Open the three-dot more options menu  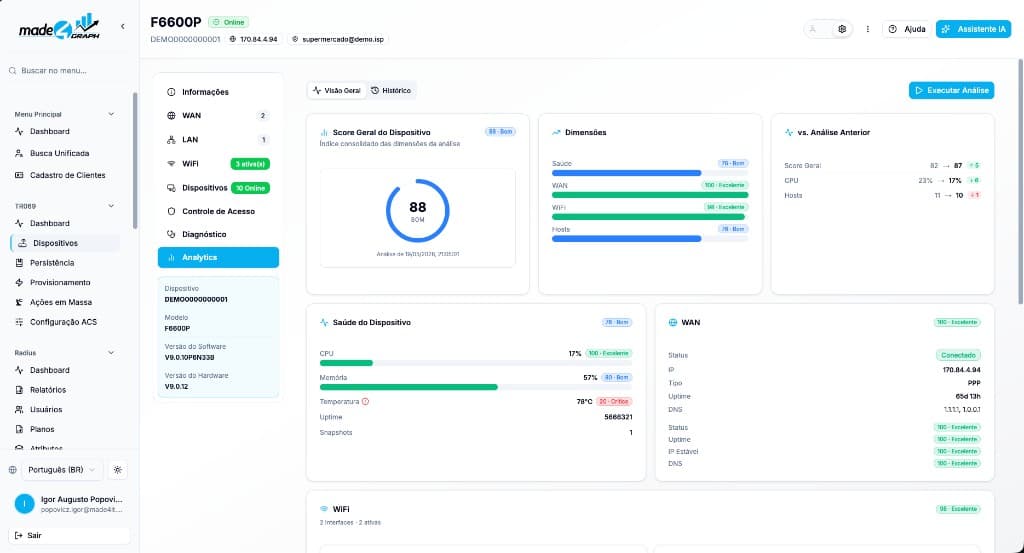867,29
